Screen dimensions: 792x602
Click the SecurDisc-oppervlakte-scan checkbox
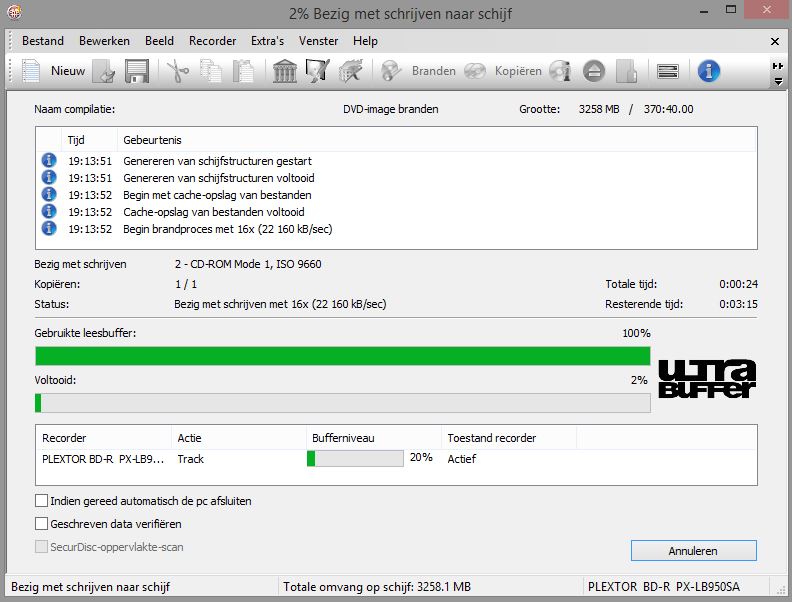(41, 546)
